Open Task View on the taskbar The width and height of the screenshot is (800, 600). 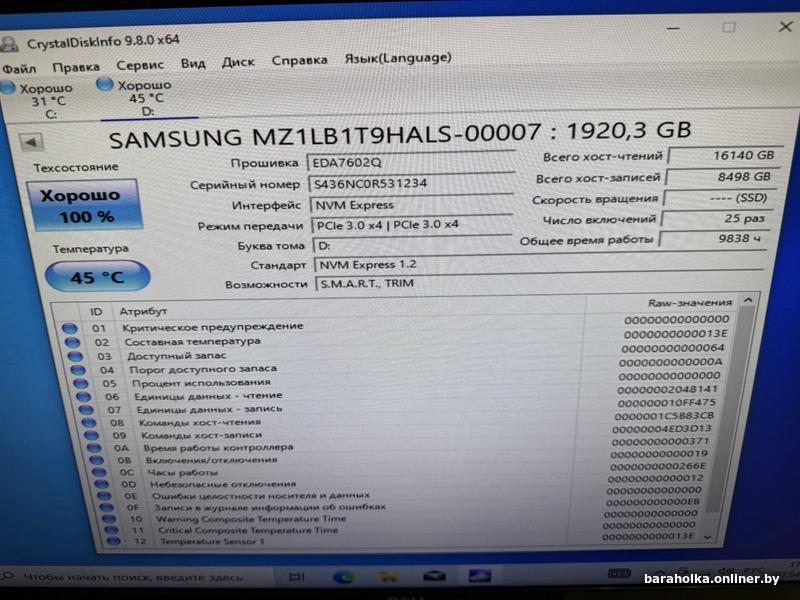tap(297, 577)
